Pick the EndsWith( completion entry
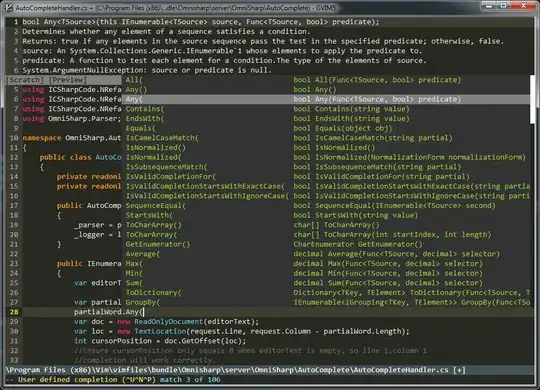 tap(326, 119)
